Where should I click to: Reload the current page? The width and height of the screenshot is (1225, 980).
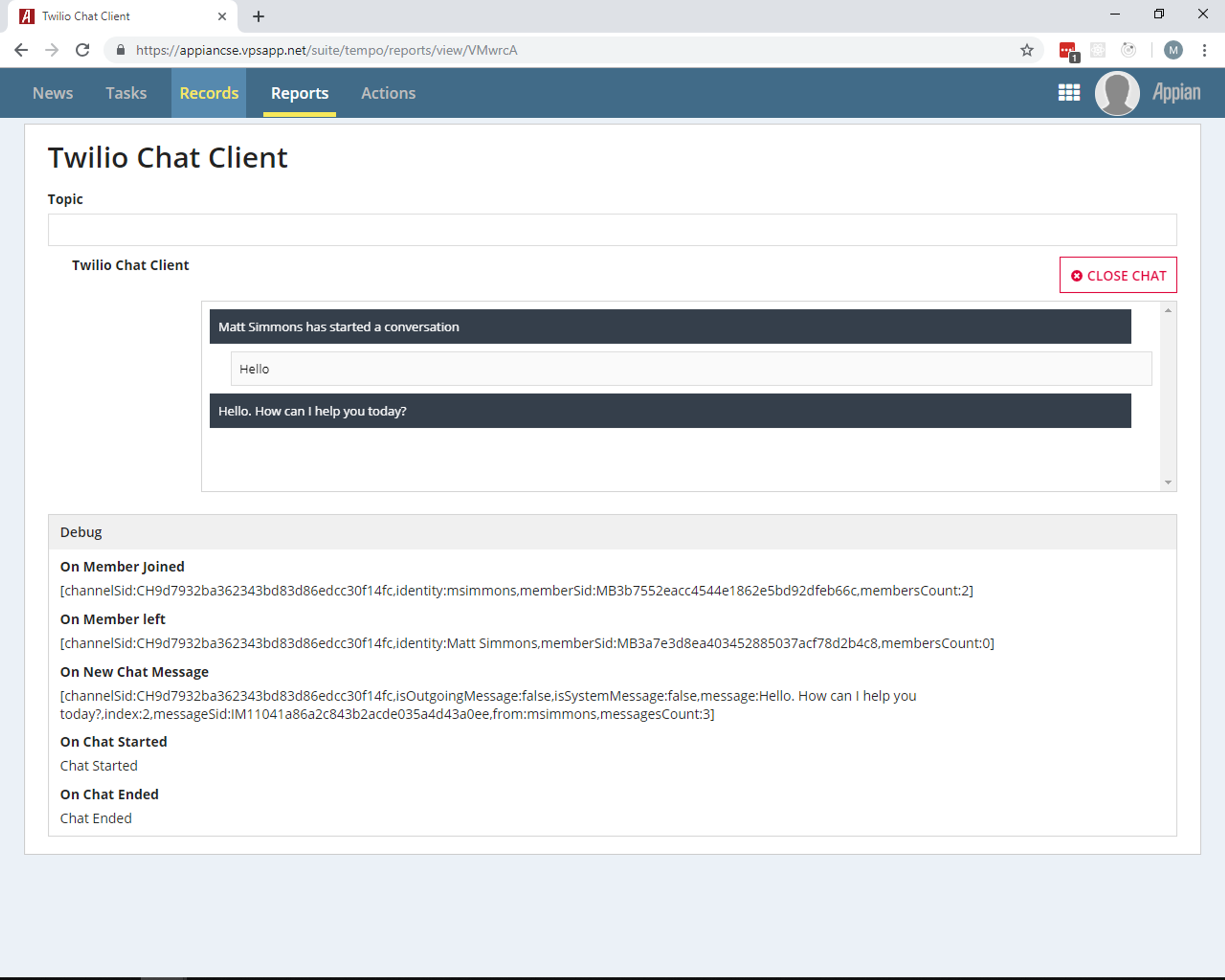coord(82,50)
